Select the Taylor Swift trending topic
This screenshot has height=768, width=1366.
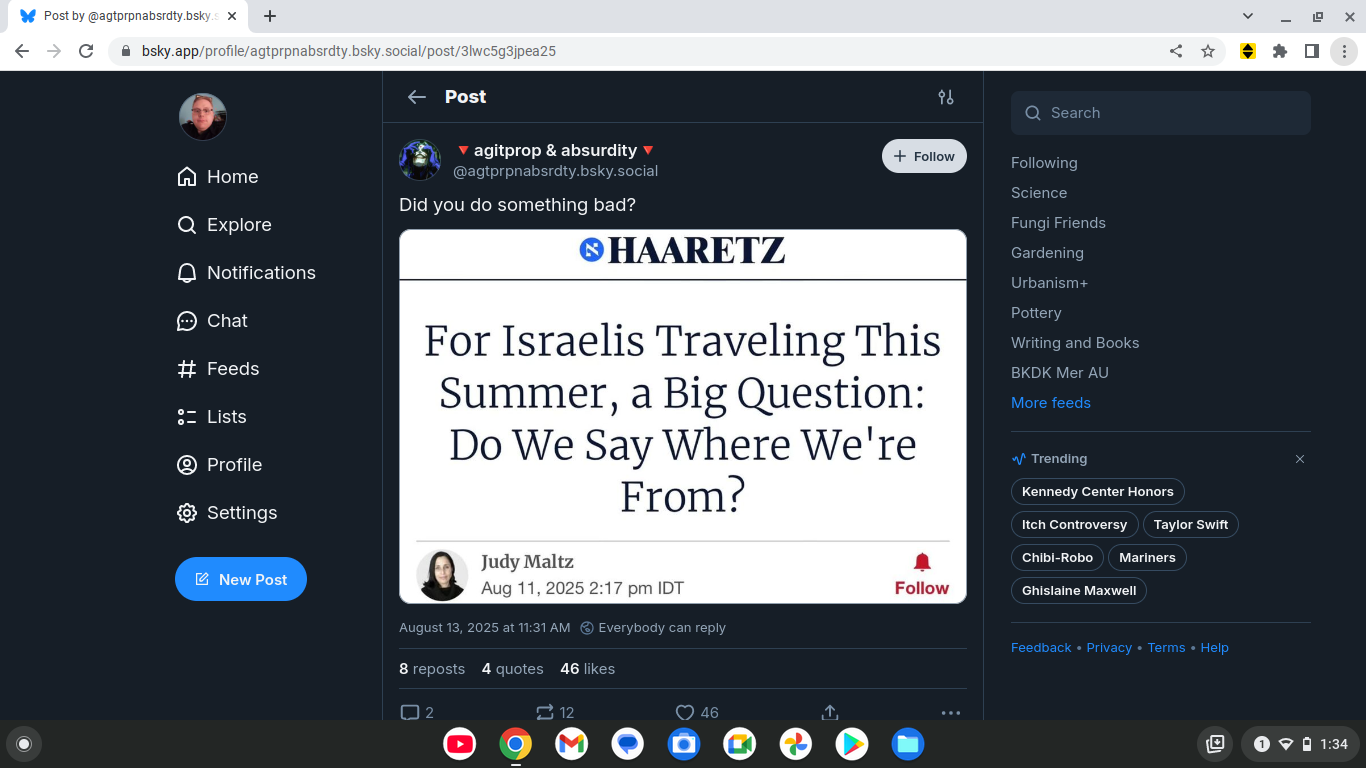(x=1190, y=525)
